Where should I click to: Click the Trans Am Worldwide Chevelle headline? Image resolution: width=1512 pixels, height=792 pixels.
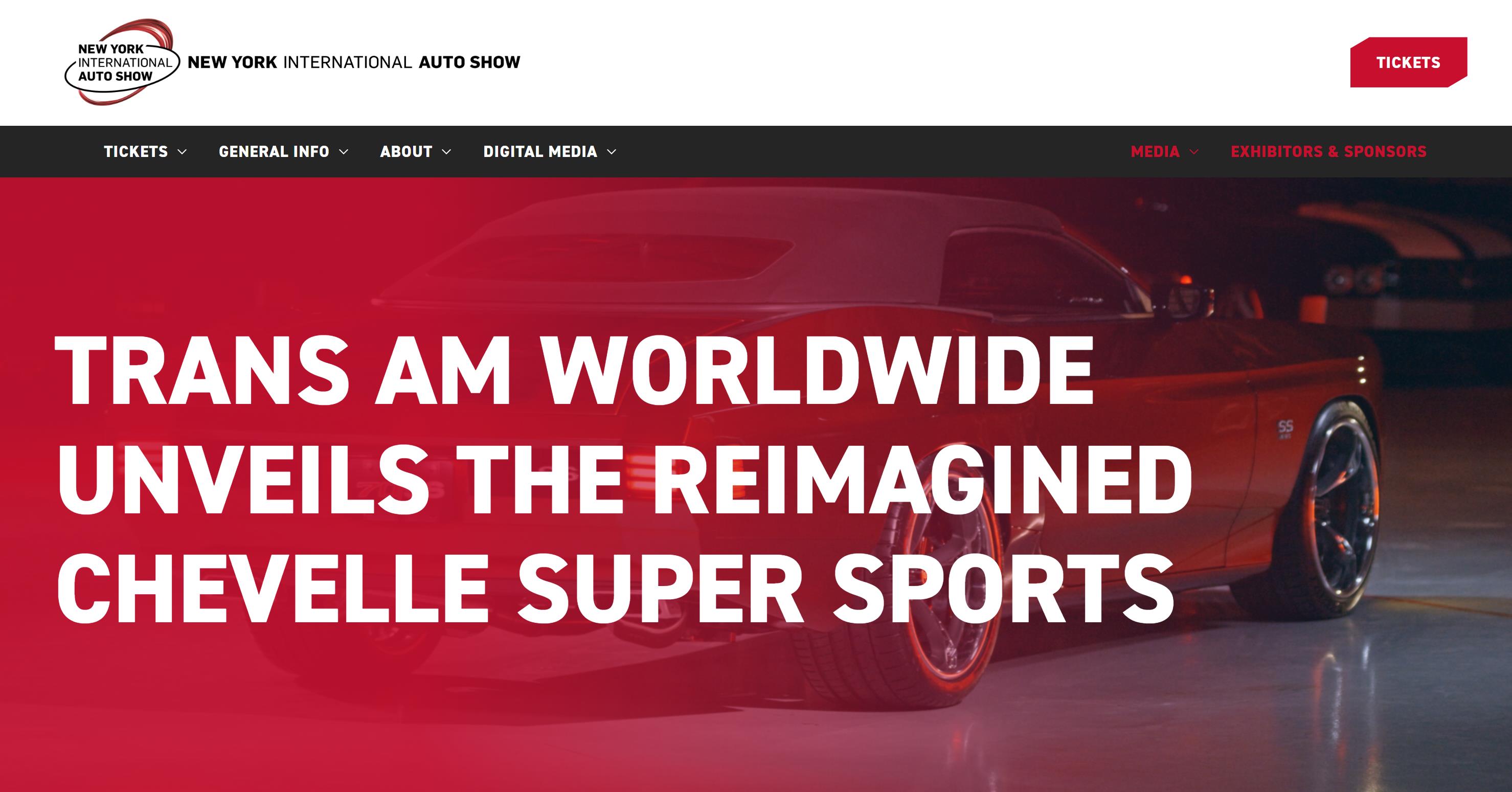click(623, 479)
